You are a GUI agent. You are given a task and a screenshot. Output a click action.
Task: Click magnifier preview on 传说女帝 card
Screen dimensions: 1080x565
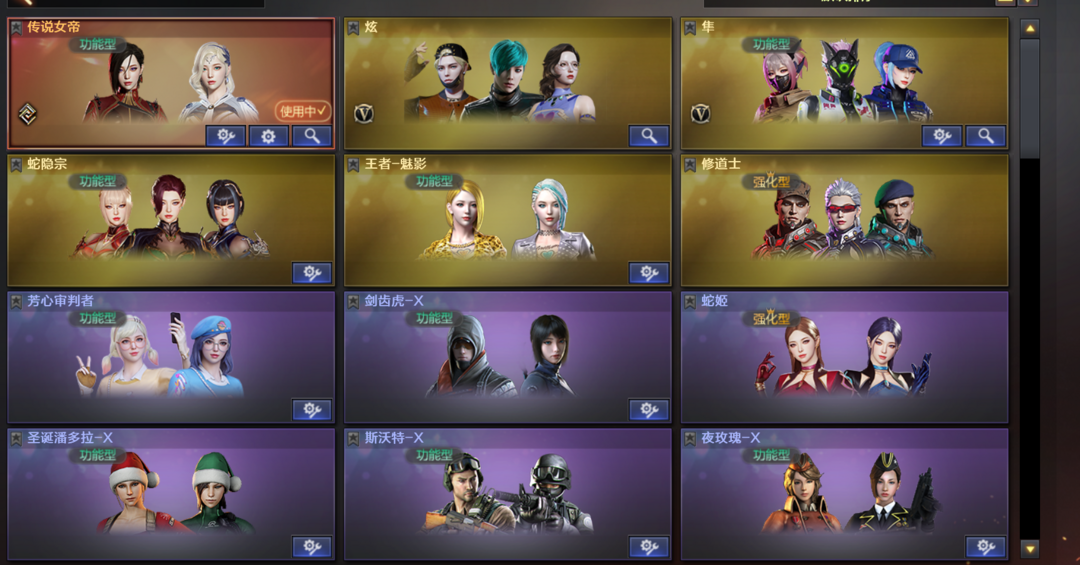pos(312,136)
